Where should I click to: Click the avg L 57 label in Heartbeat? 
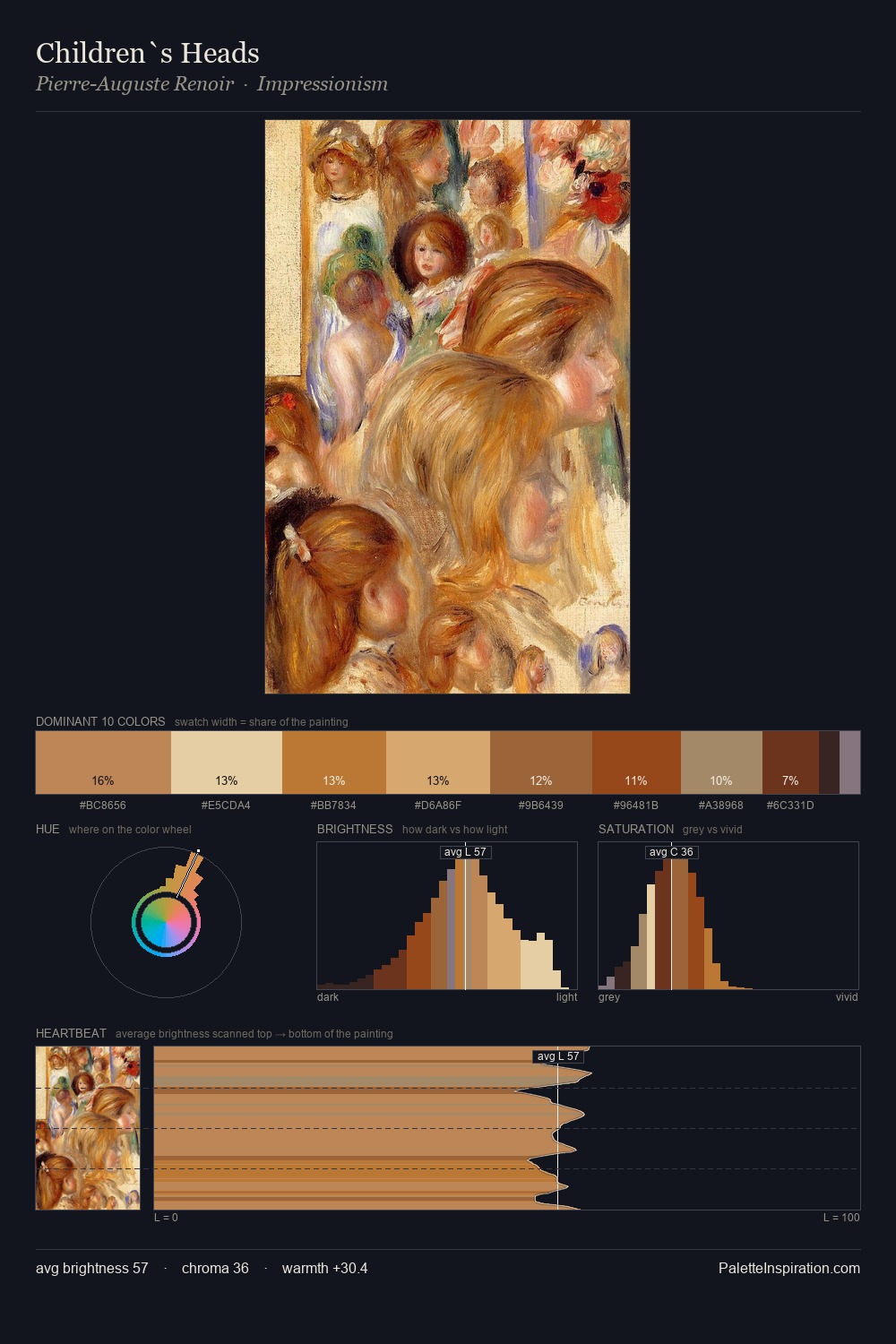[x=558, y=1056]
